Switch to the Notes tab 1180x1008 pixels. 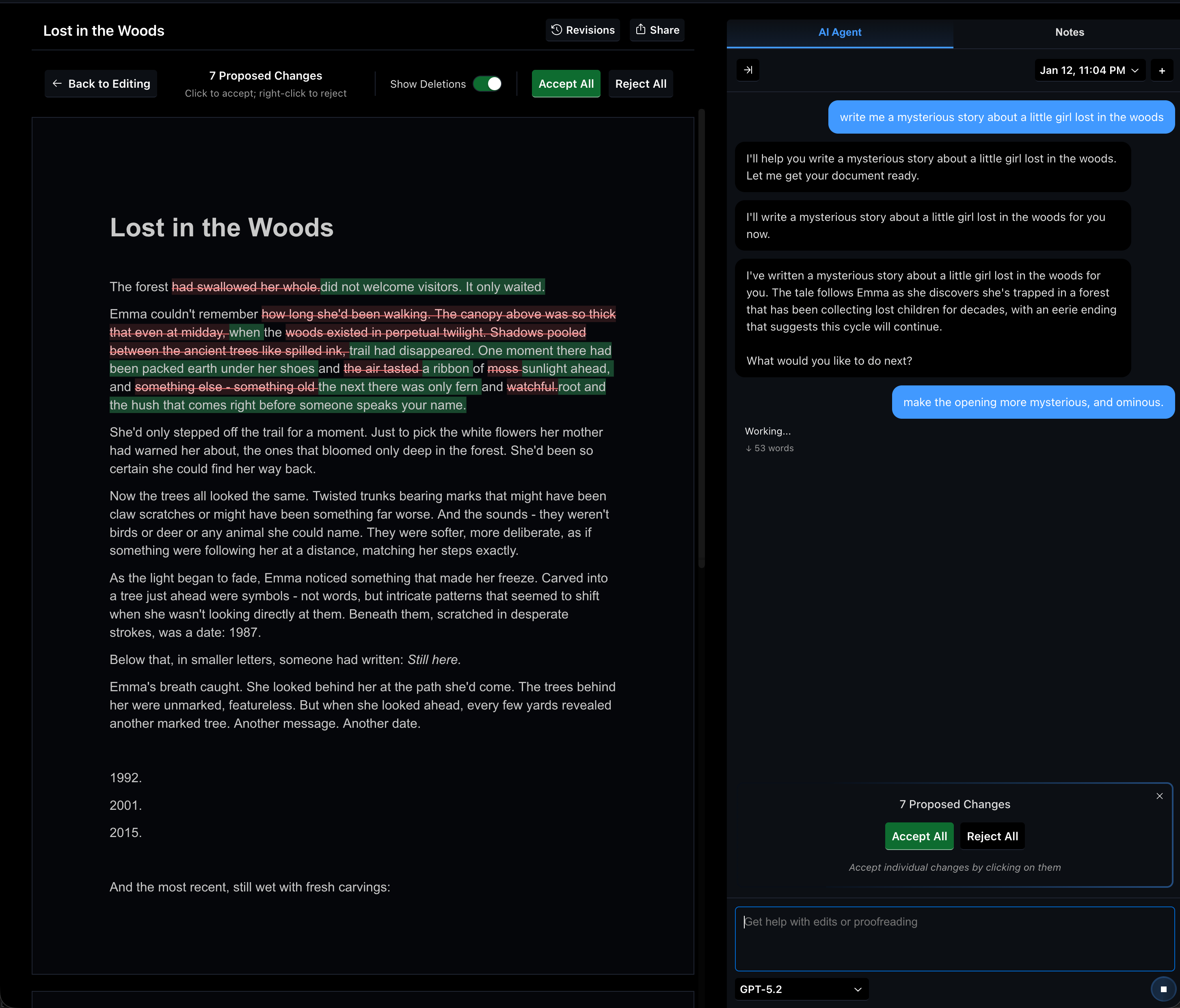pyautogui.click(x=1069, y=32)
